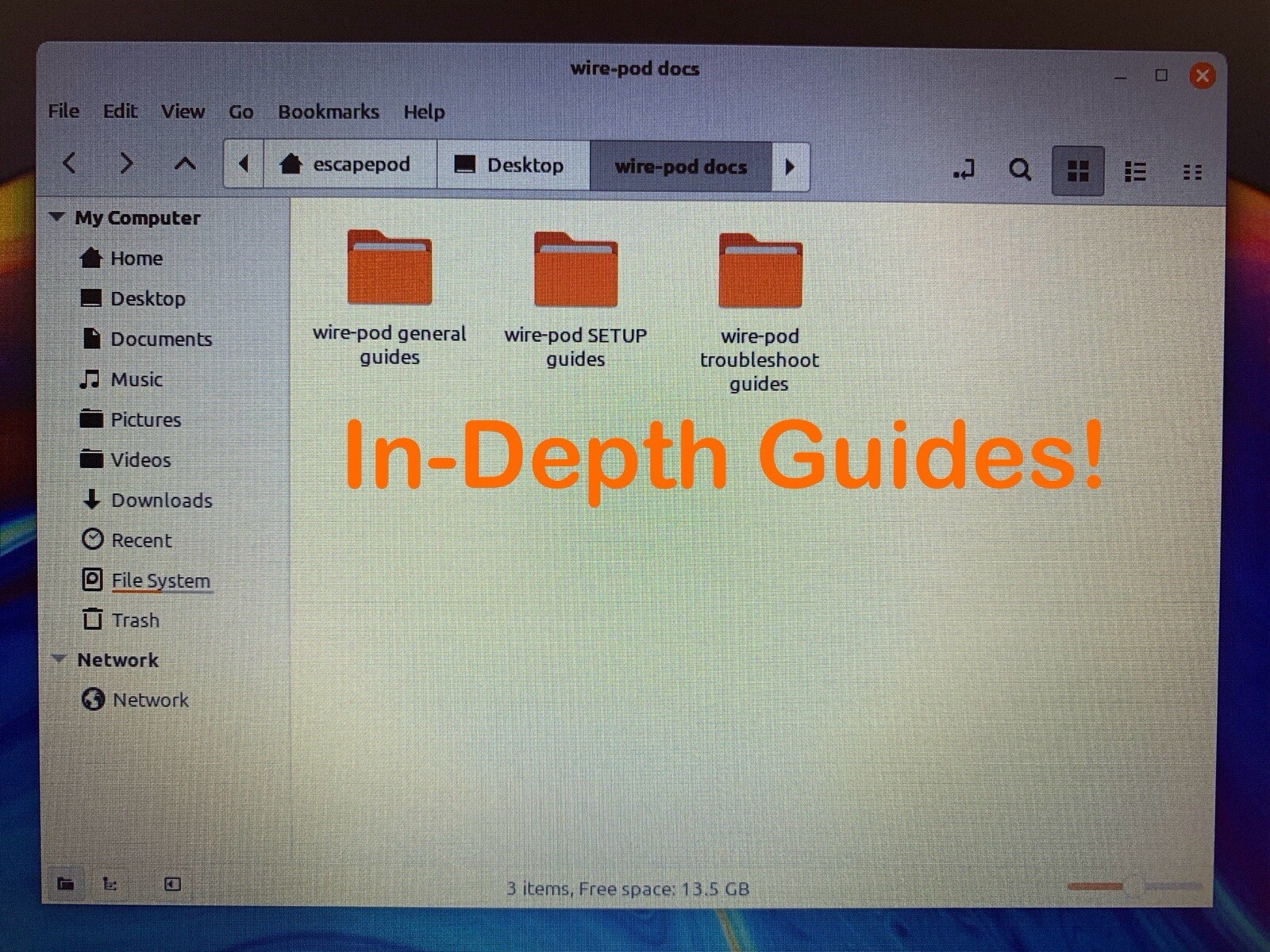Toggle location entry path bar button
Image resolution: width=1270 pixels, height=952 pixels.
coord(964,170)
